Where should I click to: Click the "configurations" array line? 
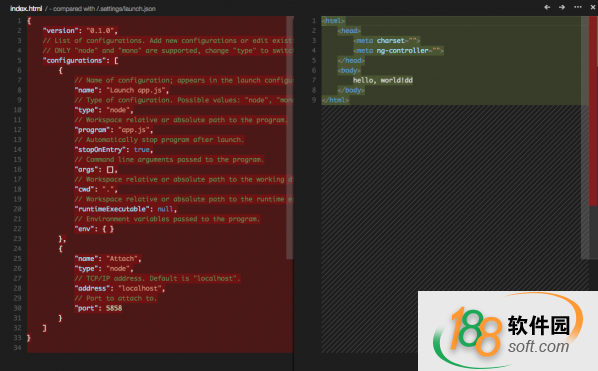click(80, 60)
